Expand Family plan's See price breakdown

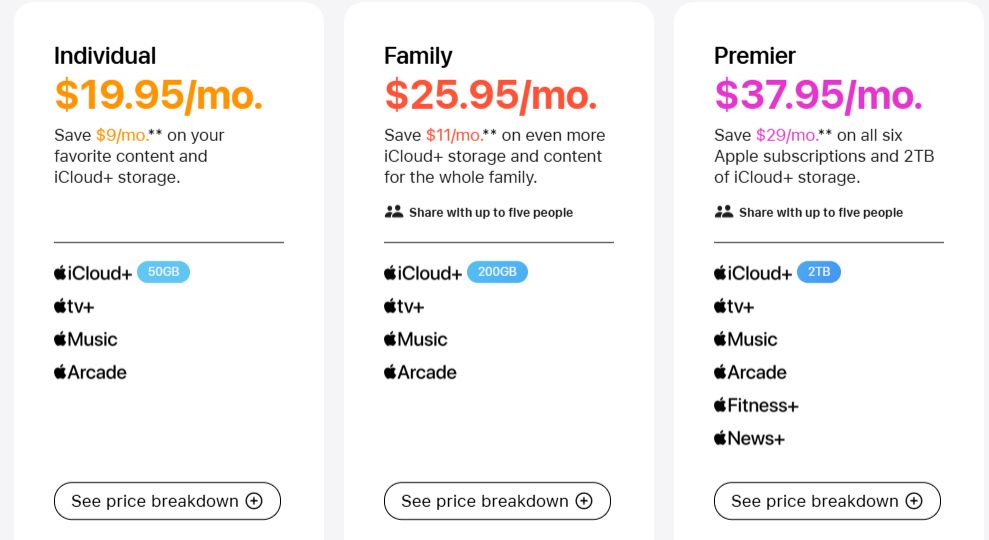[x=497, y=501]
